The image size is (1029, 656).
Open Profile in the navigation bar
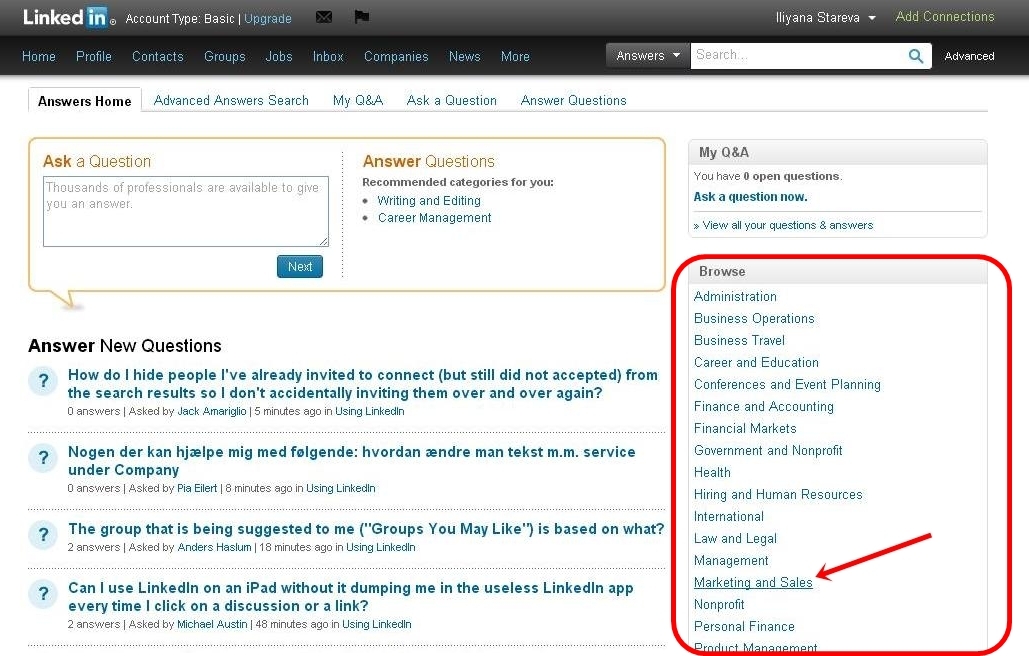coord(94,56)
